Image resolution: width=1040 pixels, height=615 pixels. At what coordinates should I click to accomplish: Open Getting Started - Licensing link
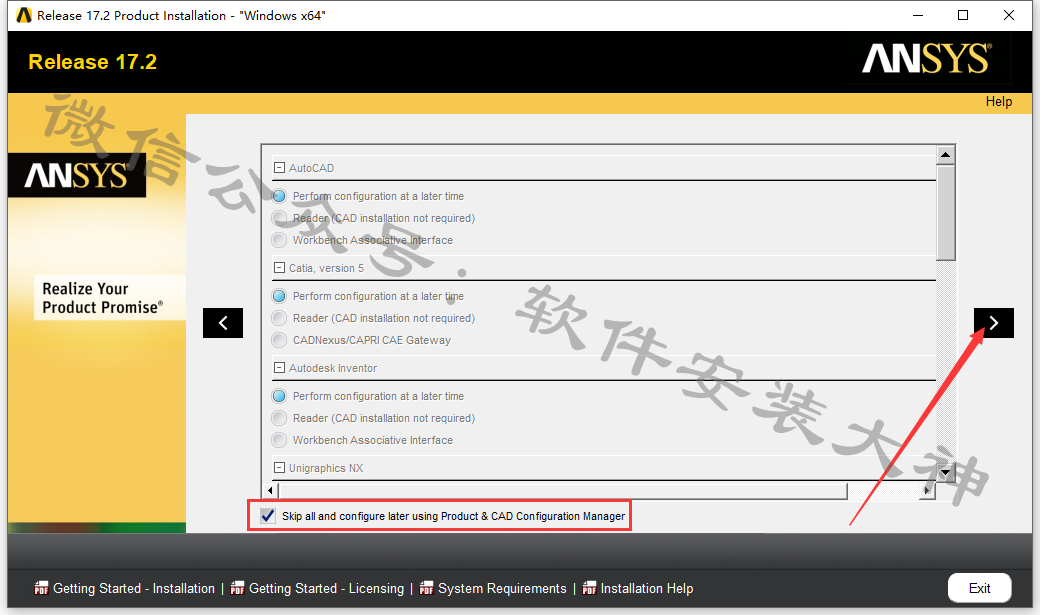coord(326,588)
